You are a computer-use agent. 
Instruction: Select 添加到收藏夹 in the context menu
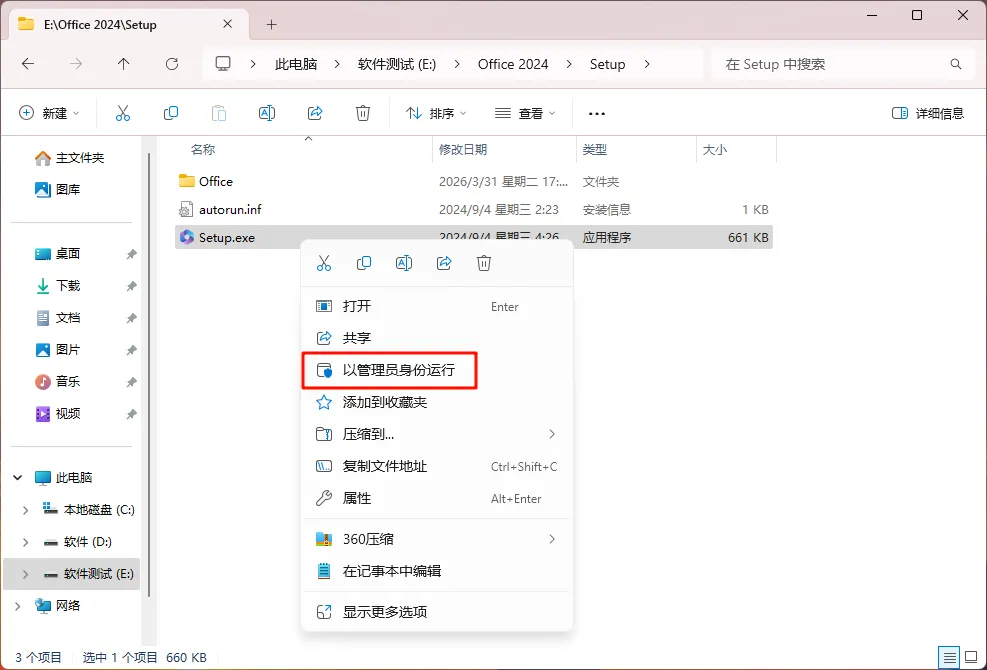point(437,402)
